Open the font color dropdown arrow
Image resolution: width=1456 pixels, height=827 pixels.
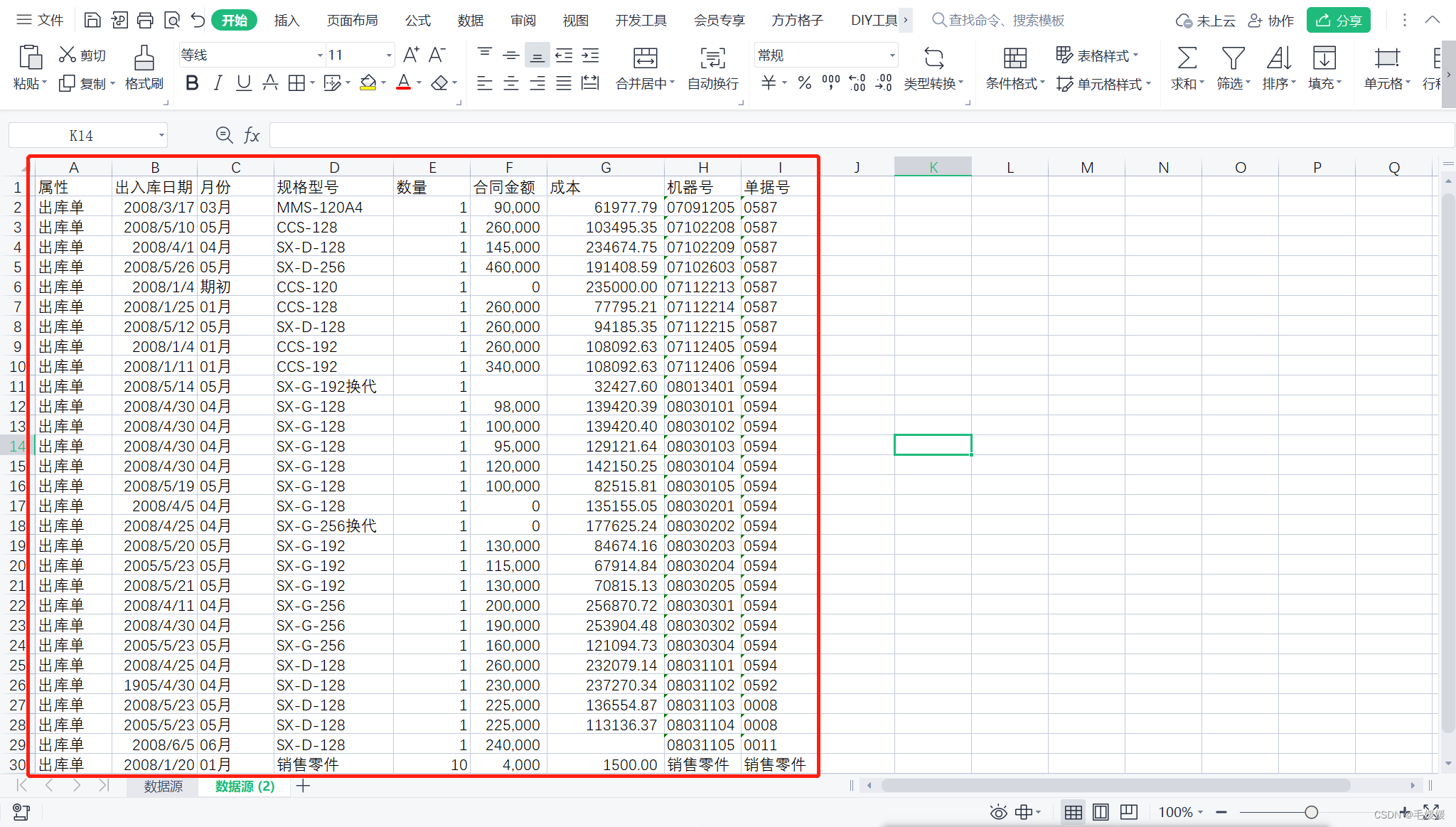tap(419, 83)
